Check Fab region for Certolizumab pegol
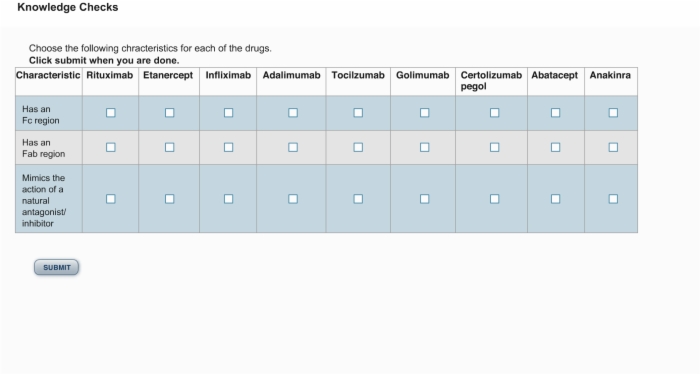The height and width of the screenshot is (374, 700). (495, 147)
